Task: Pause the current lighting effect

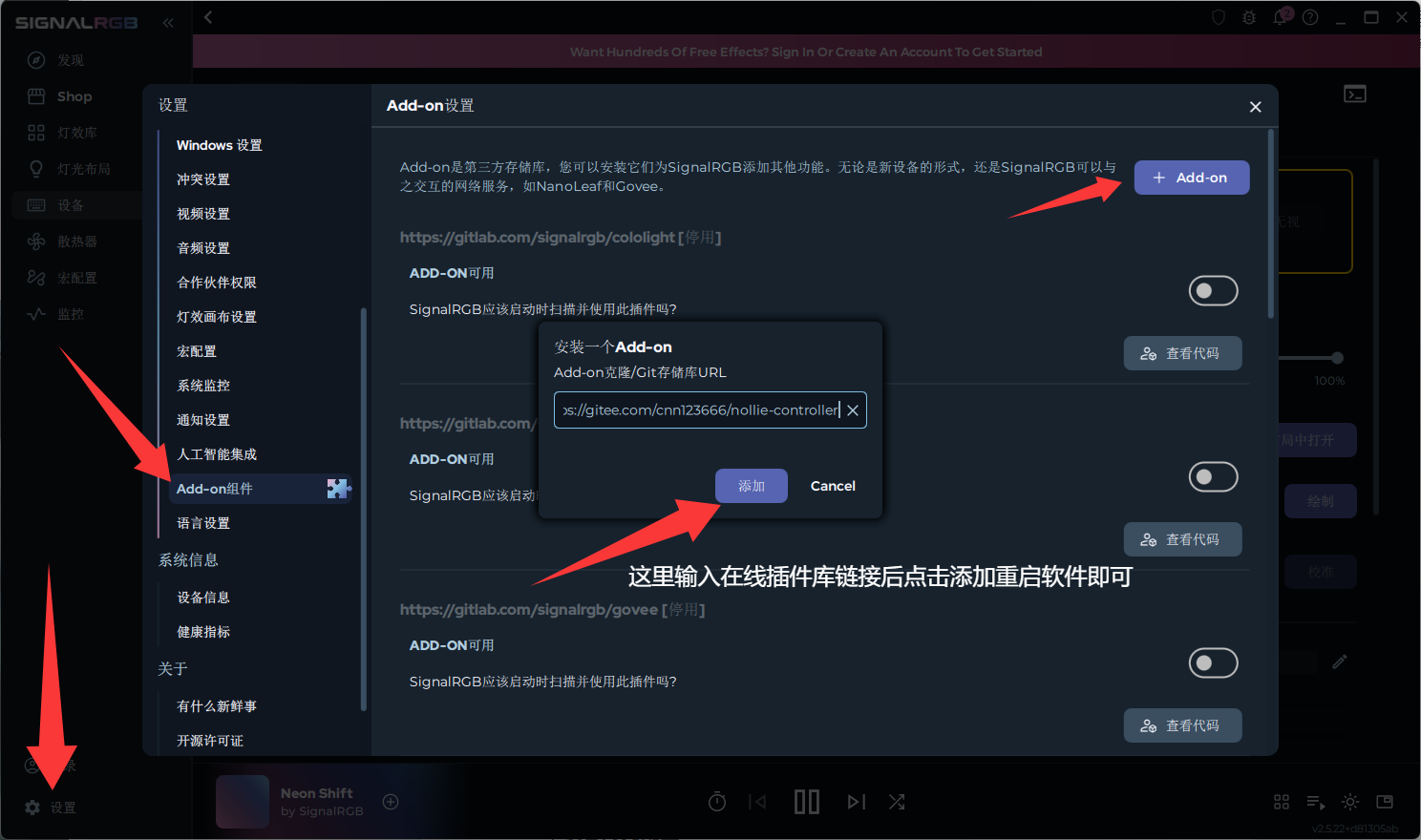Action: tap(807, 802)
